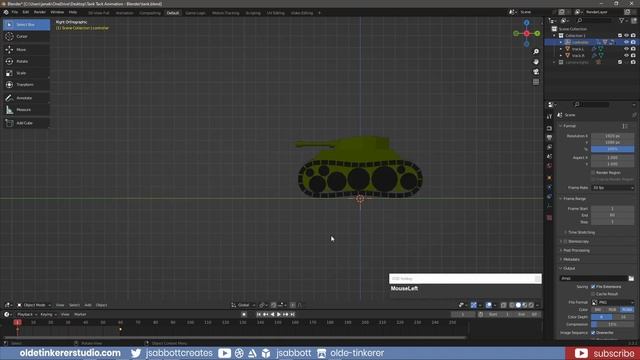Toggle visibility eye of selected controller row
Screen dimensions: 640x360
pyautogui.click(x=627, y=42)
